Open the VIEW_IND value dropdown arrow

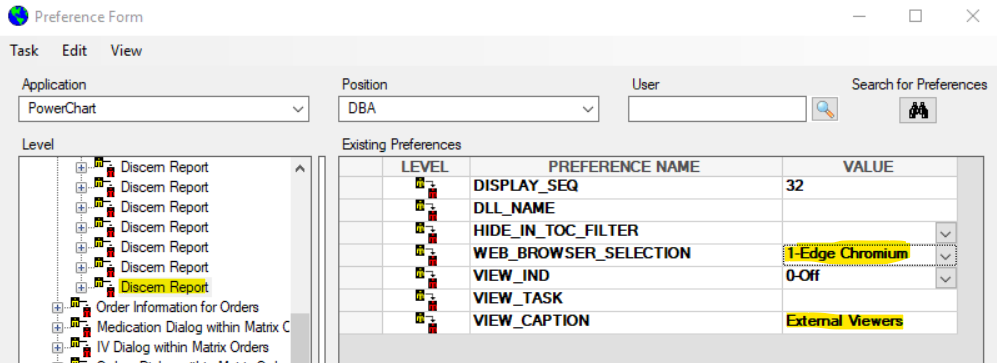[x=946, y=278]
